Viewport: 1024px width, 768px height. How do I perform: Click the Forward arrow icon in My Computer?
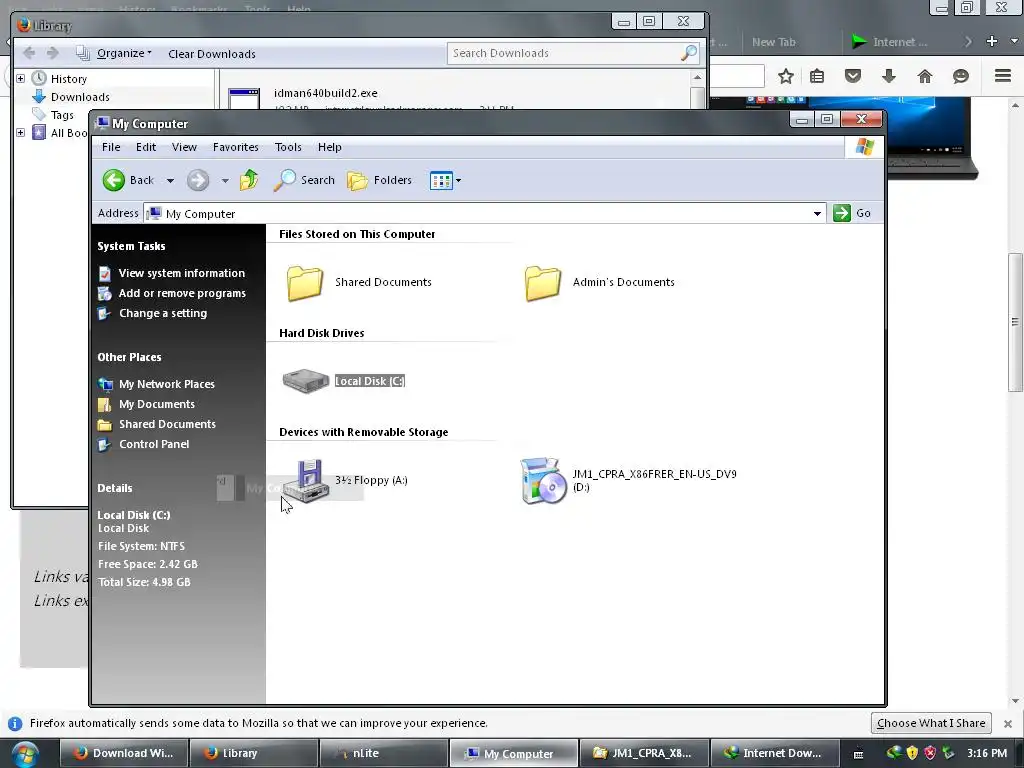tap(198, 180)
